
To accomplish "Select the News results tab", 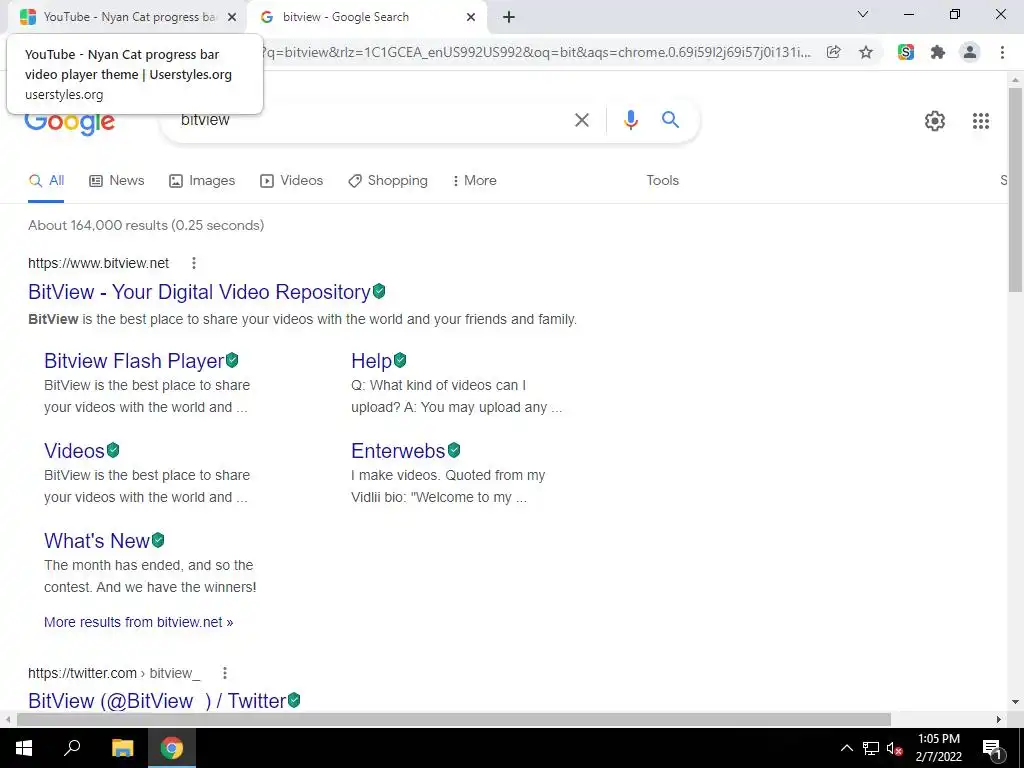I will (117, 181).
